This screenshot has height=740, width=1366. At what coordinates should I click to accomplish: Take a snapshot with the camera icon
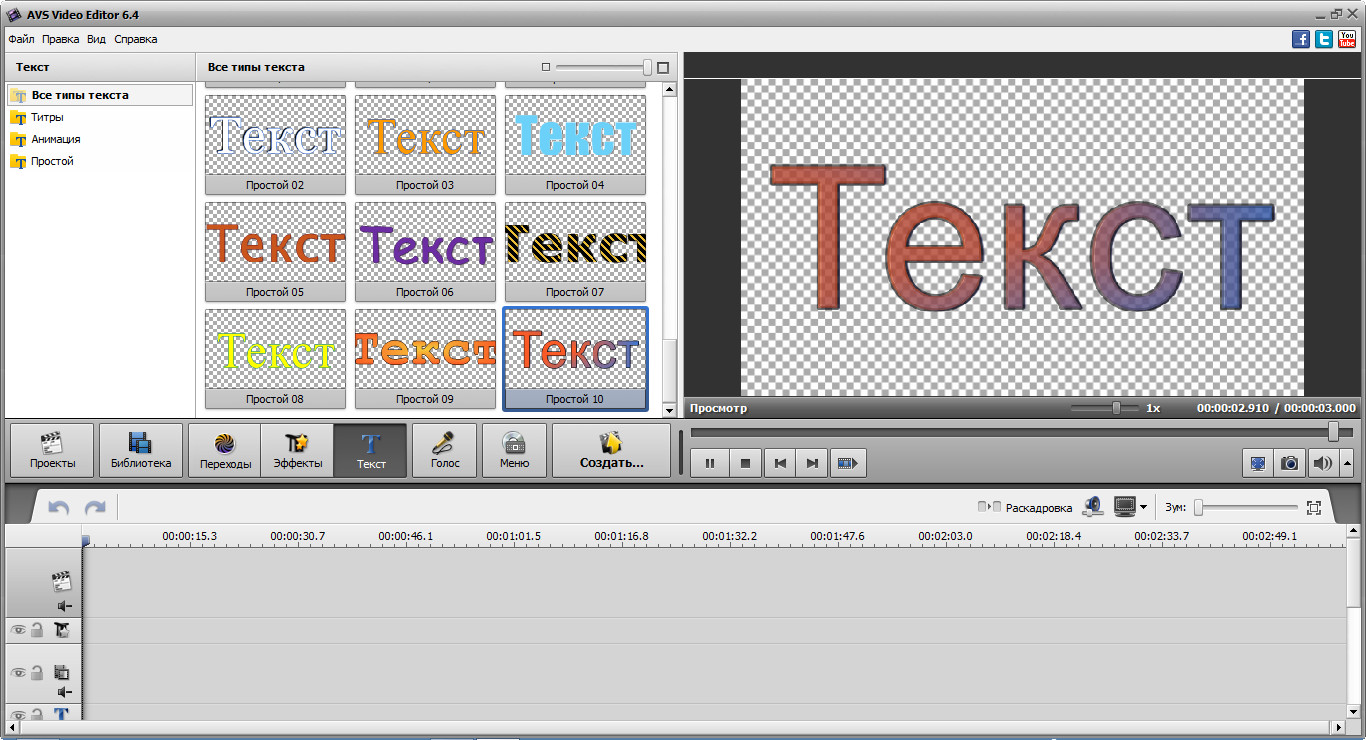click(x=1290, y=463)
